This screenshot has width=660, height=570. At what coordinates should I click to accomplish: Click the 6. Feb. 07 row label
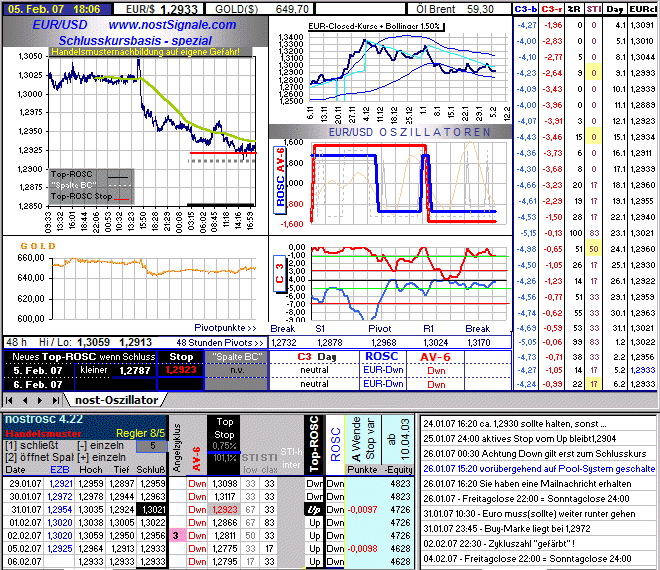tap(38, 384)
